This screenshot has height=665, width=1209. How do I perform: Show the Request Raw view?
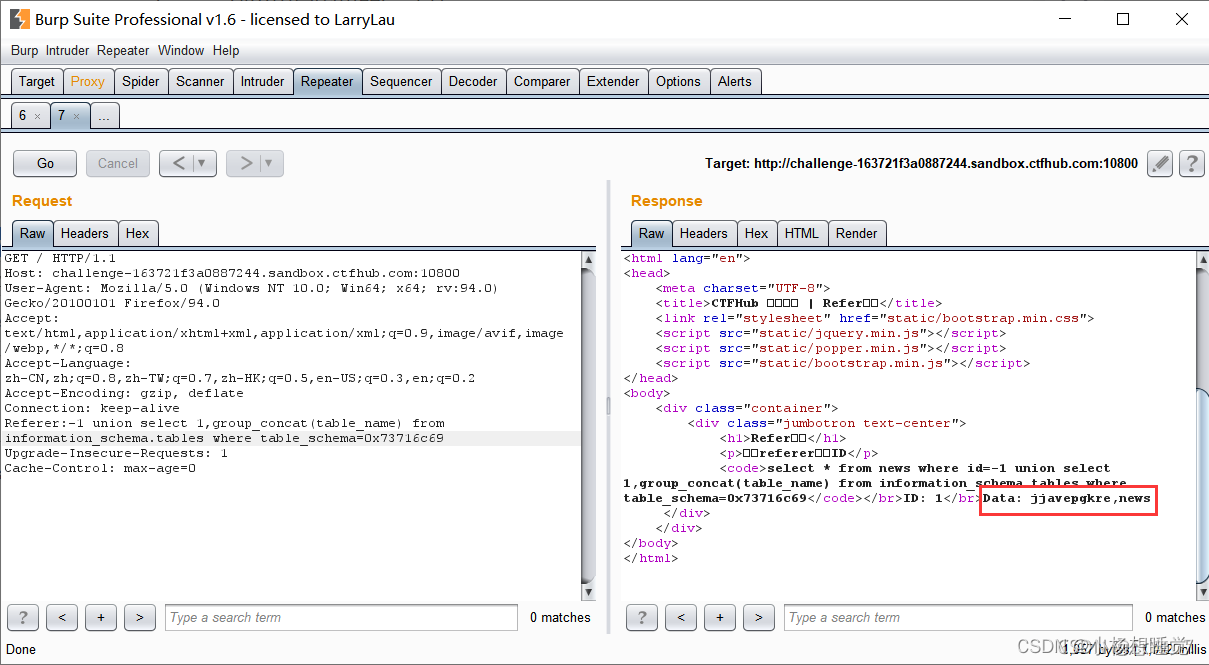(x=33, y=233)
